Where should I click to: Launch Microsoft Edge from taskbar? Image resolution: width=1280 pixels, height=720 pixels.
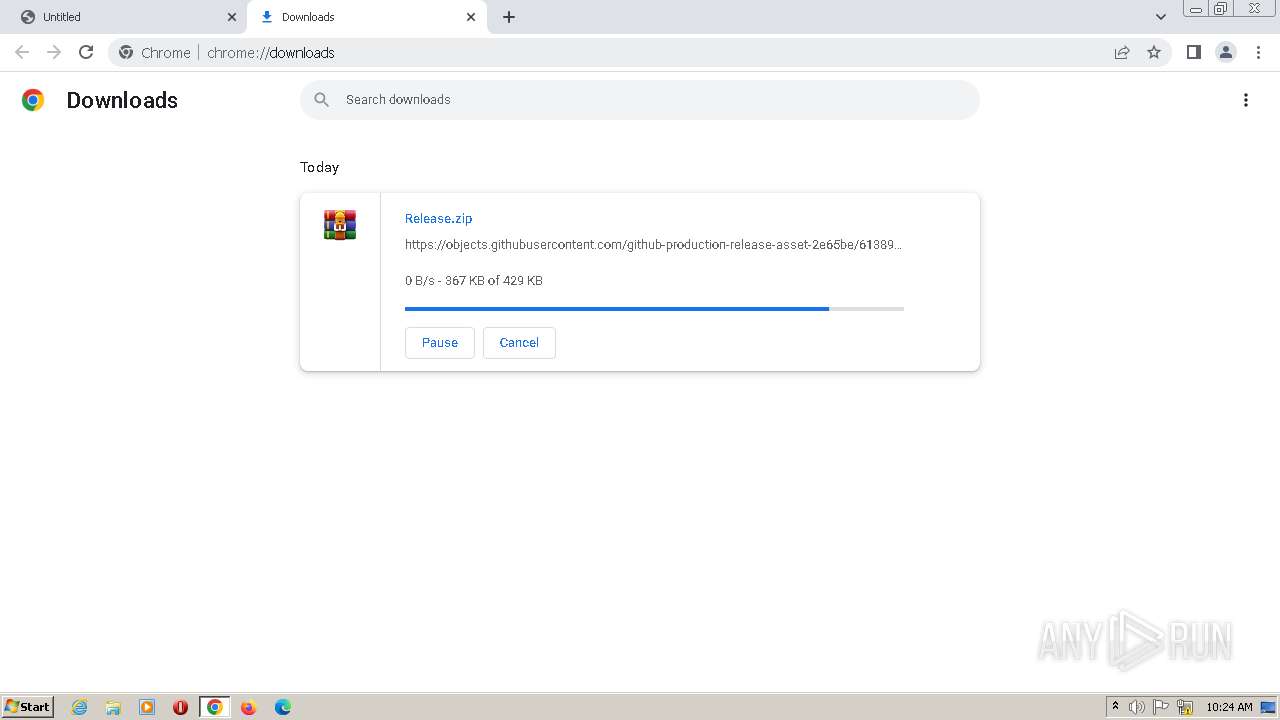tap(283, 707)
